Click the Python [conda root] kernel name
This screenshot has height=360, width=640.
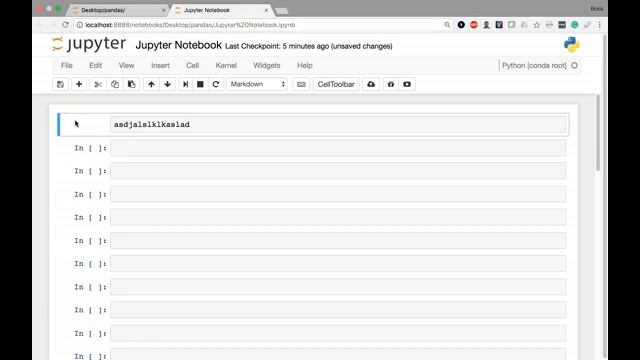coord(534,65)
